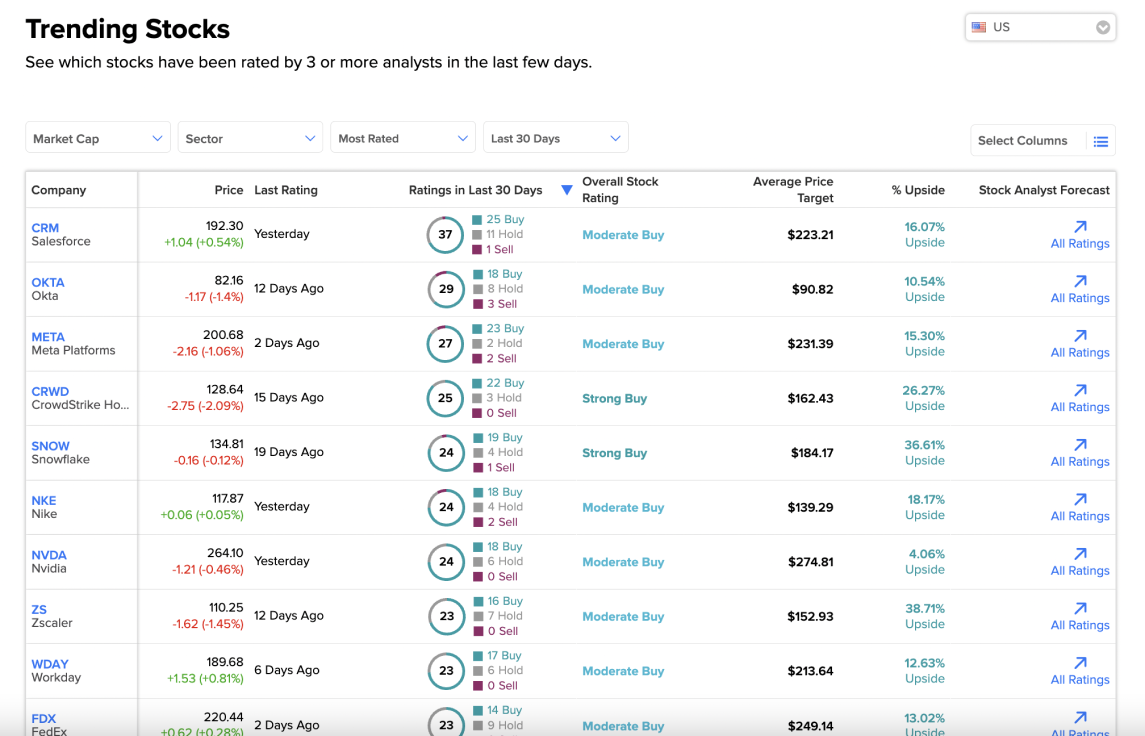The height and width of the screenshot is (736, 1145).
Task: Open All Ratings for Zscaler
Action: [x=1080, y=626]
